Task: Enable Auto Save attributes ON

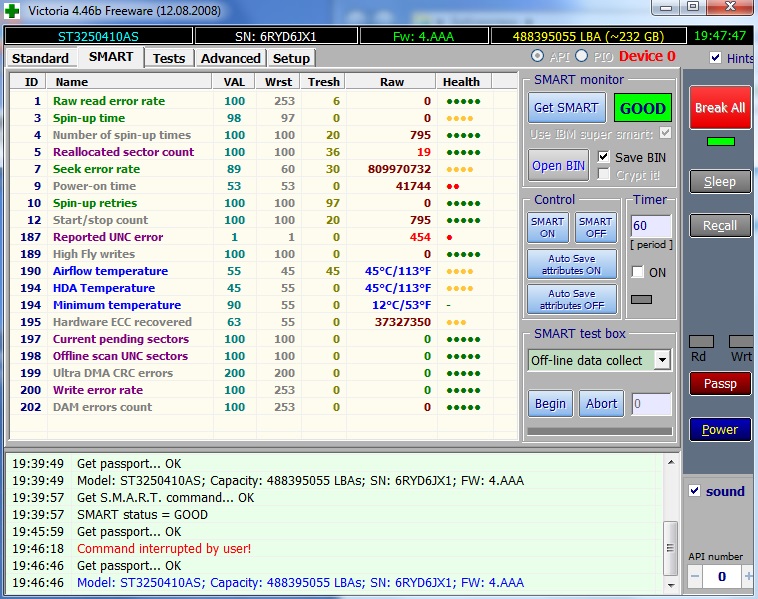Action: pos(571,264)
